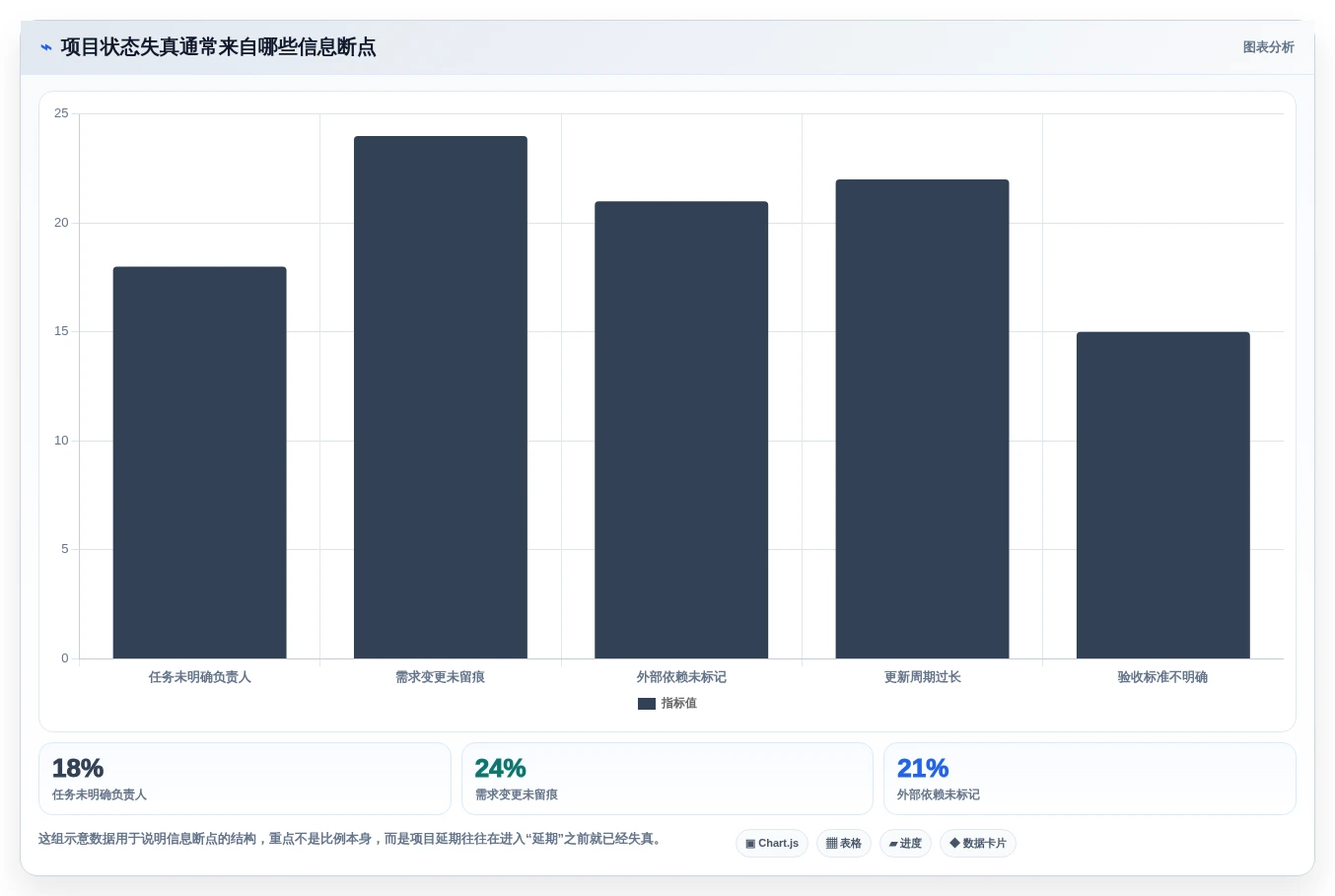Open the 18% 任务未明确负责人 data card
Viewport: 1335px width, 896px height.
tap(245, 779)
